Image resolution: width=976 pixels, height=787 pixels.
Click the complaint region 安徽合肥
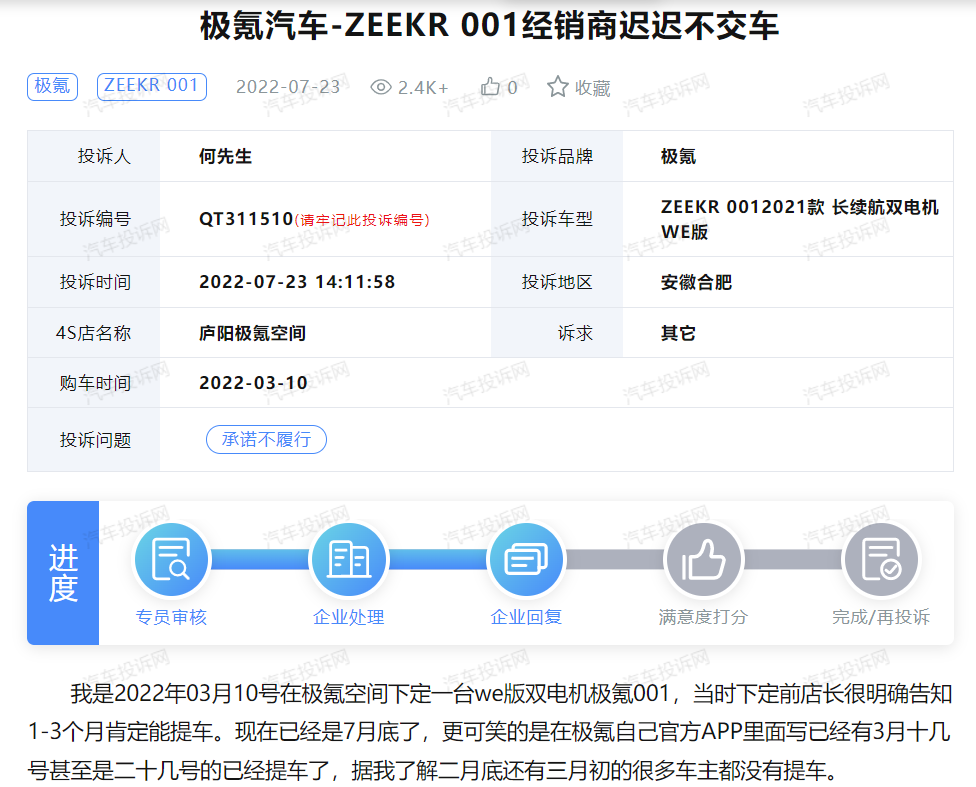(697, 282)
